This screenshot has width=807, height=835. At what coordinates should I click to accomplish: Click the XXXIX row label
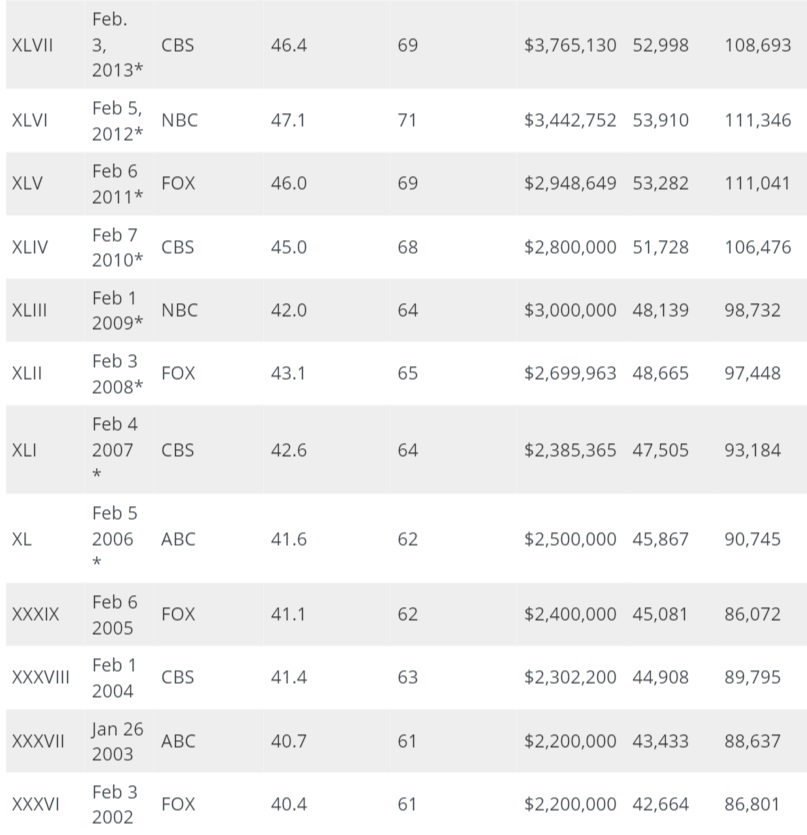click(35, 614)
